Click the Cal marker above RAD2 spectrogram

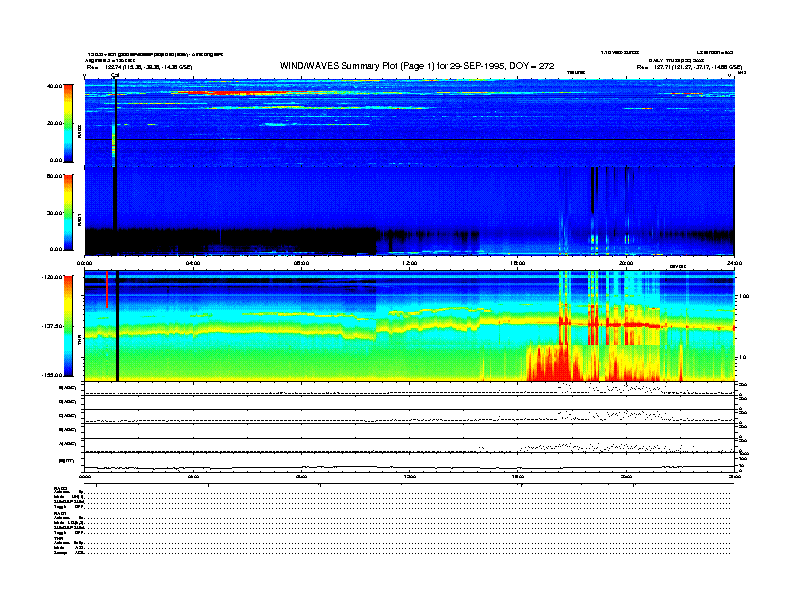115,75
